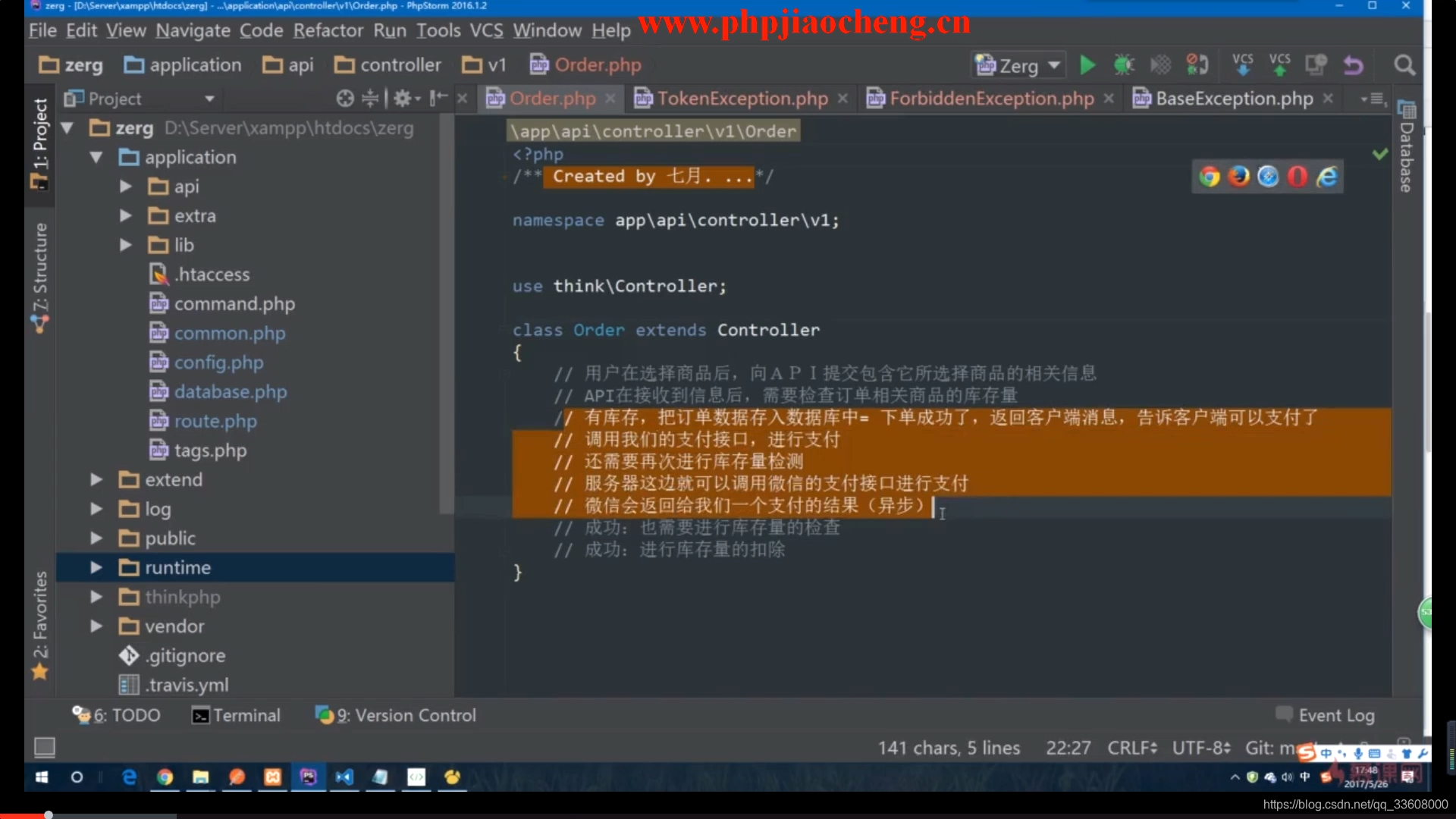The width and height of the screenshot is (1456, 819).
Task: Click the Update Project VCS down-arrow icon
Action: [1243, 65]
